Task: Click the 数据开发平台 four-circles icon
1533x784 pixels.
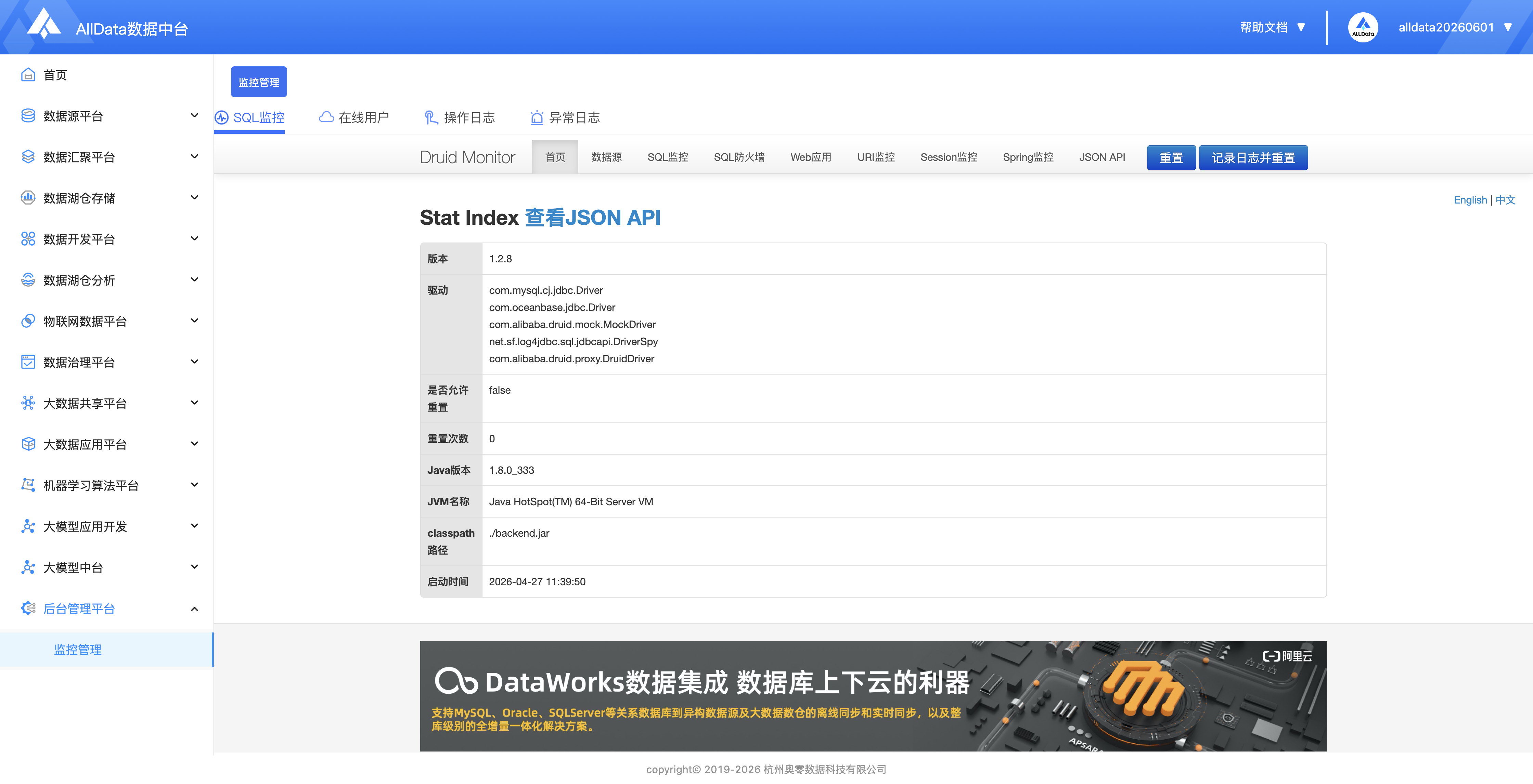Action: point(28,238)
